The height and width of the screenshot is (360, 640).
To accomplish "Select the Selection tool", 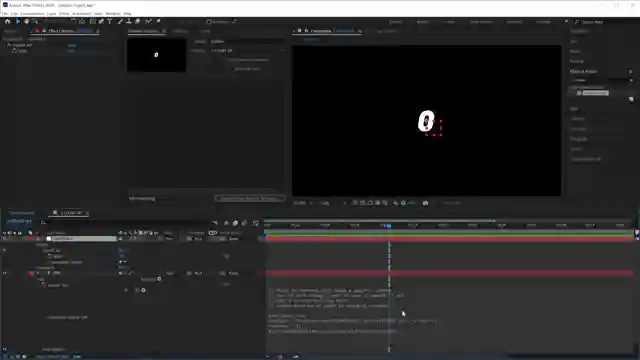I will click(x=18, y=22).
